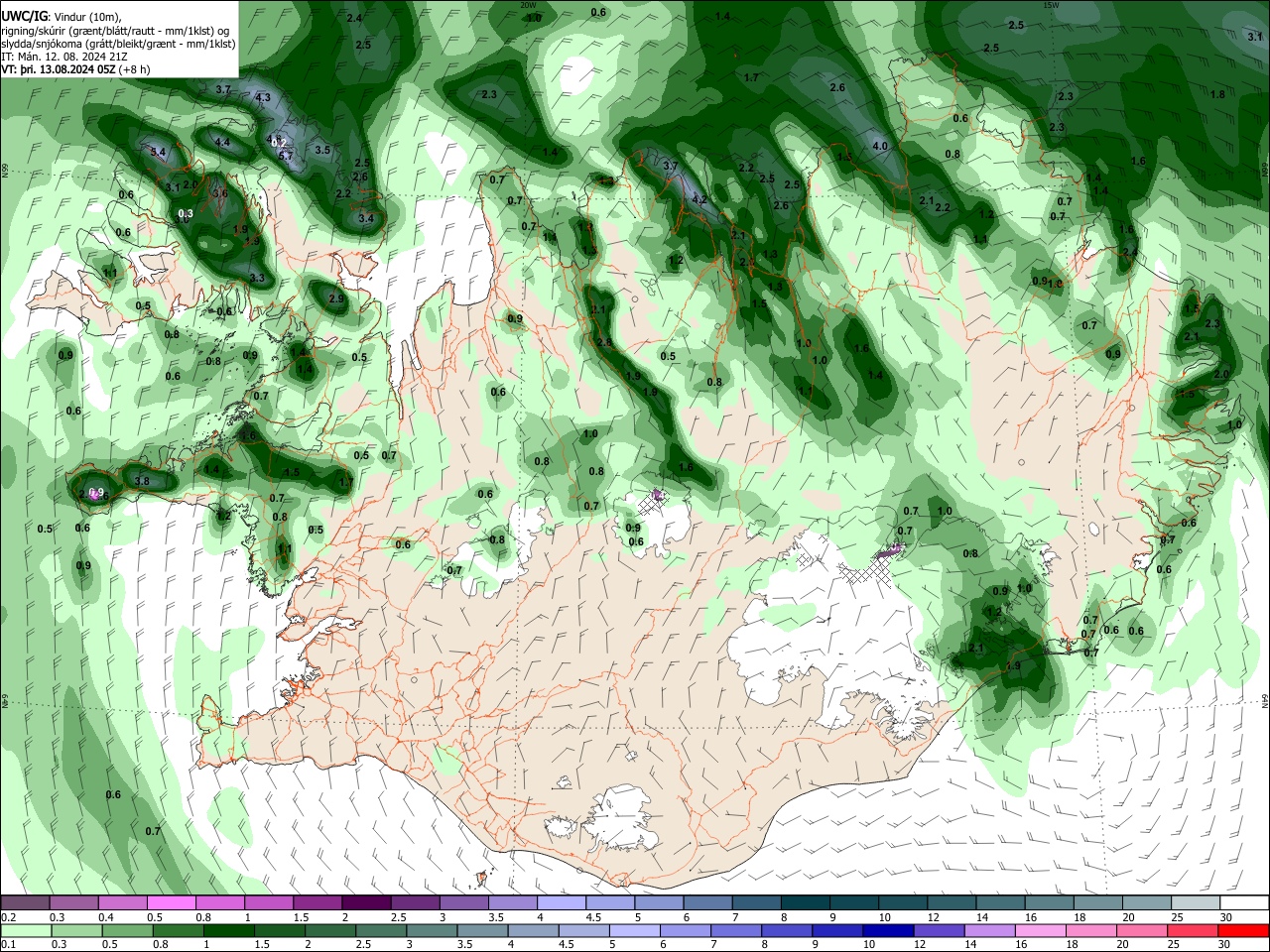Click the green 0.5 swatch in the lower legend row

(128, 930)
